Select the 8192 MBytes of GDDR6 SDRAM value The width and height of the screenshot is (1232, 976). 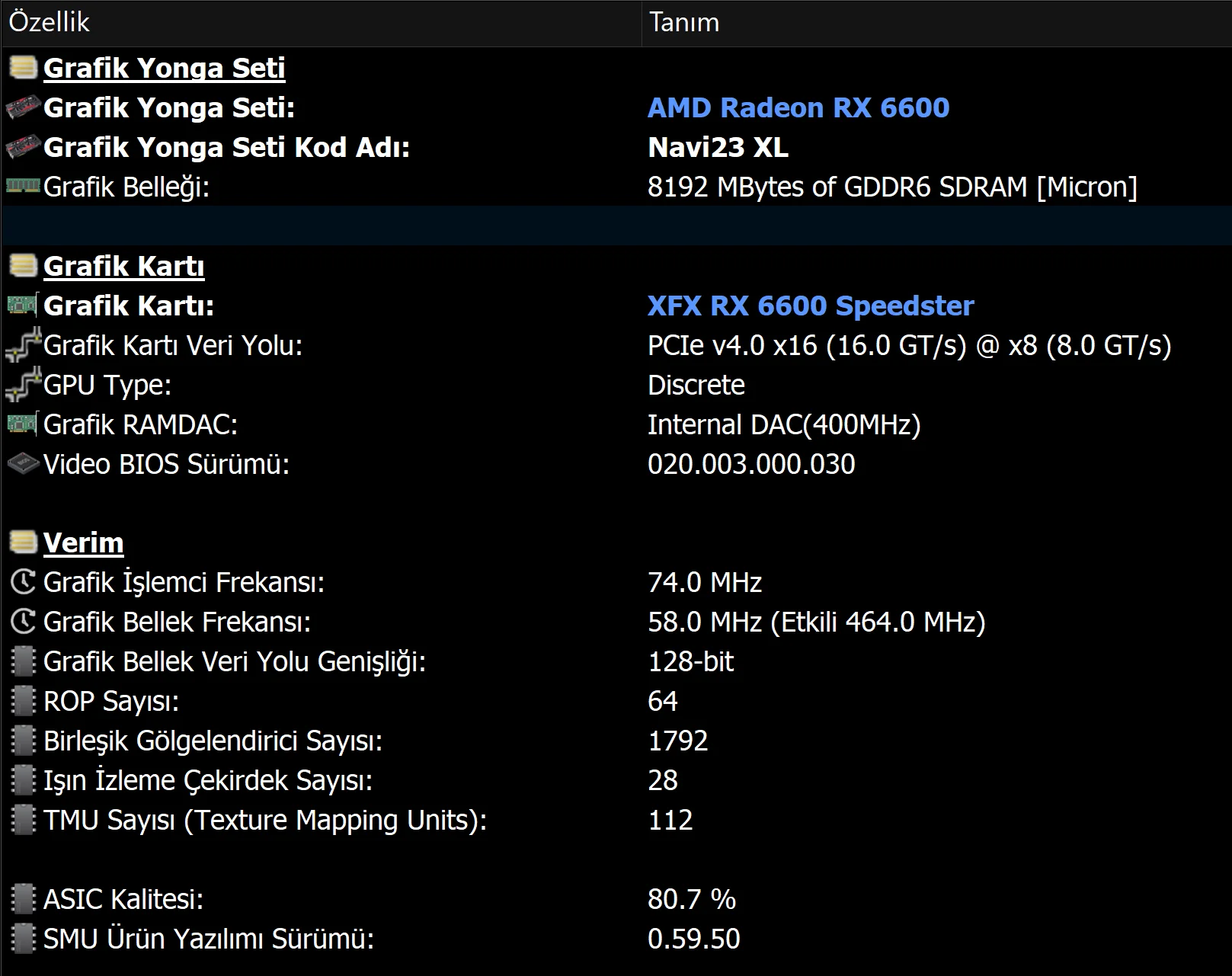coord(892,187)
